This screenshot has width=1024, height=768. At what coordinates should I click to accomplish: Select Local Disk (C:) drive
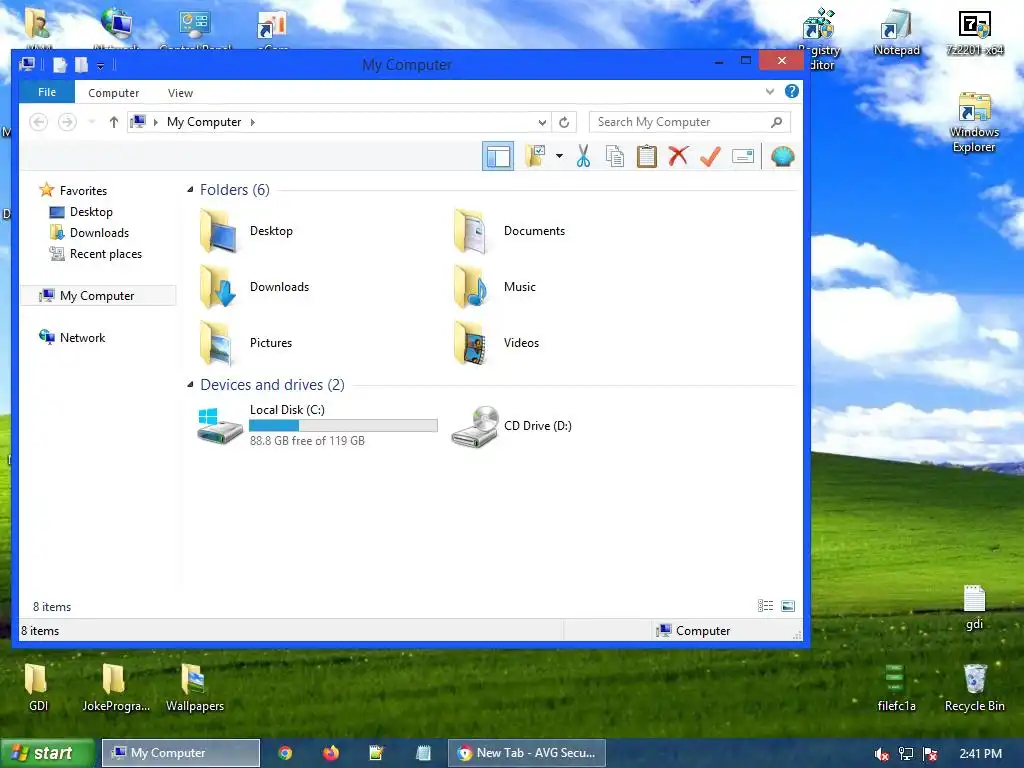[x=317, y=425]
